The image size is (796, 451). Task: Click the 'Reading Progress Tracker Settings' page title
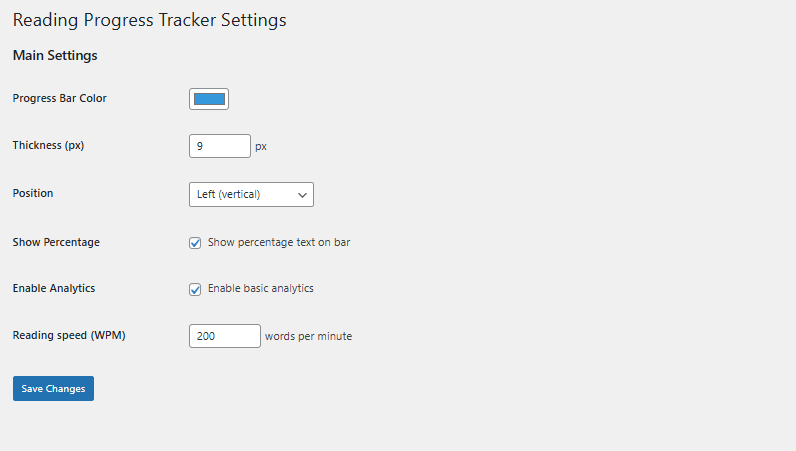(149, 20)
